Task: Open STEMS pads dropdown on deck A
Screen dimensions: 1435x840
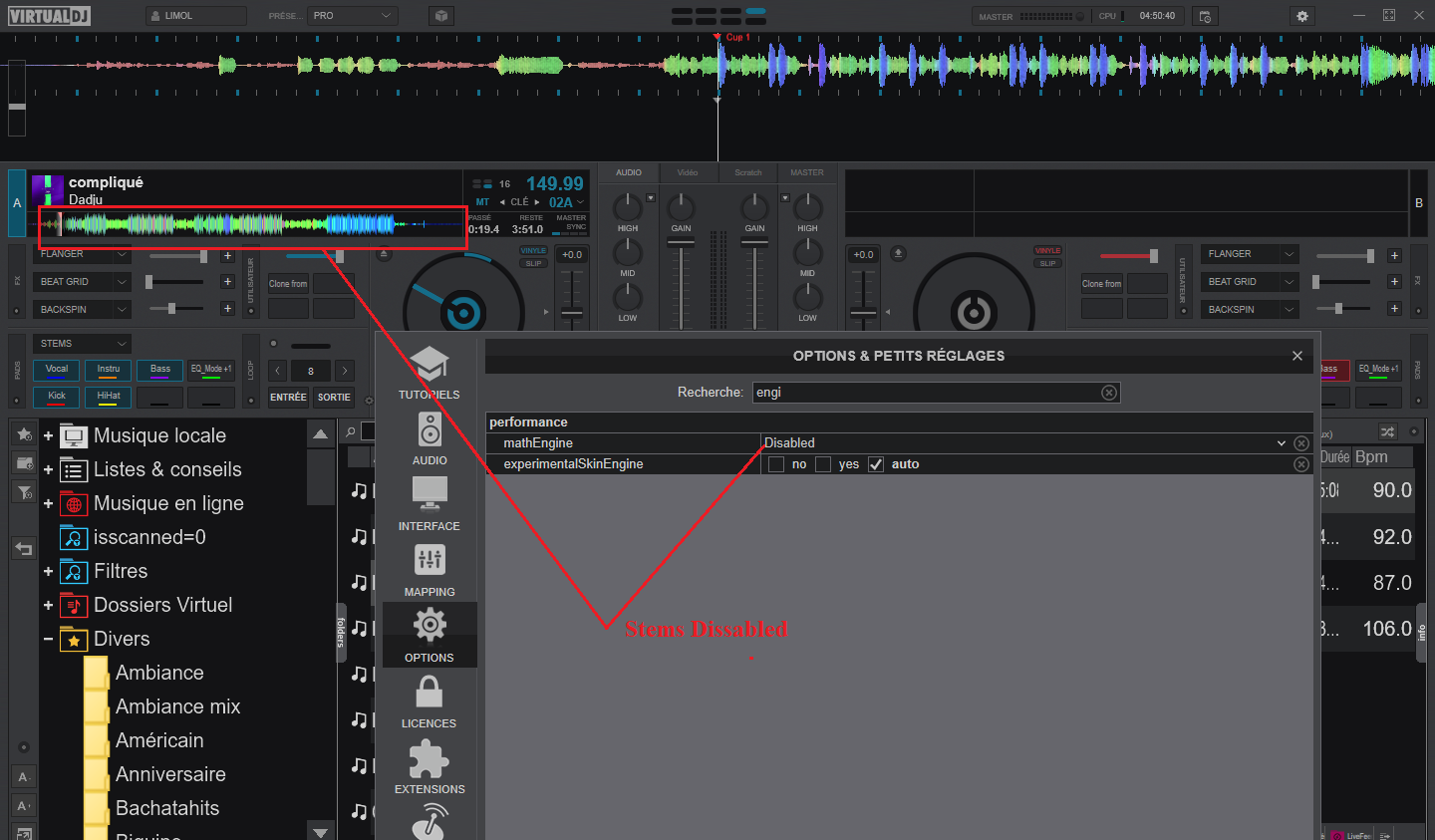Action: tap(83, 344)
